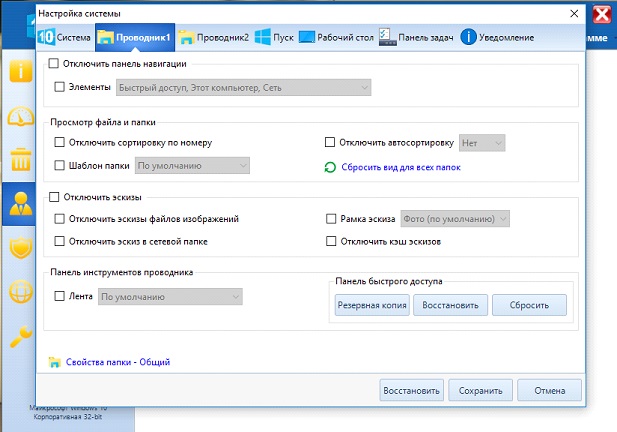Check Отключить сортировку по номеру
Screen dimensions: 617x432
point(59,142)
